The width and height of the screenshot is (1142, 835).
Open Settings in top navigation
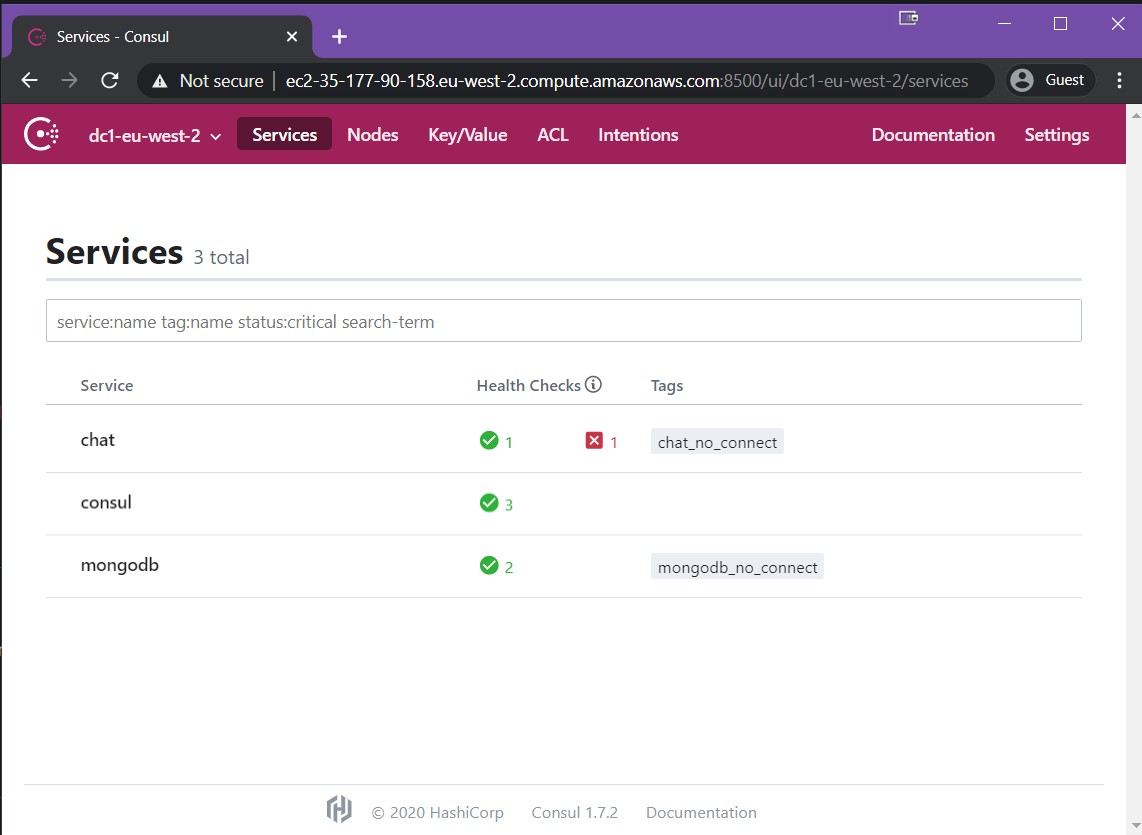pyautogui.click(x=1057, y=135)
